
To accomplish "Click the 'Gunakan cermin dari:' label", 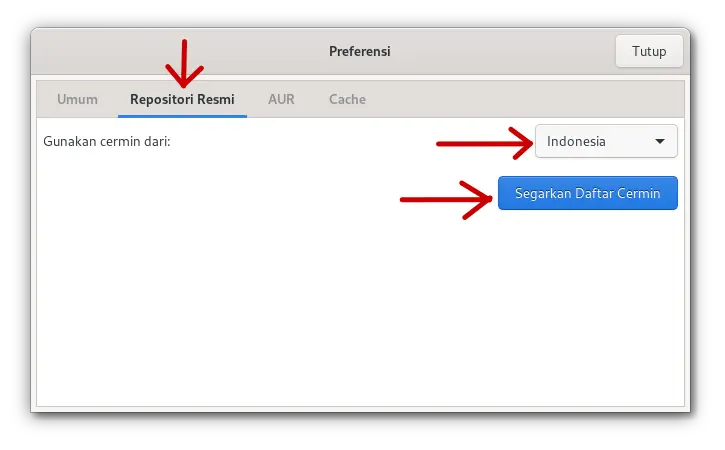I will (107, 142).
